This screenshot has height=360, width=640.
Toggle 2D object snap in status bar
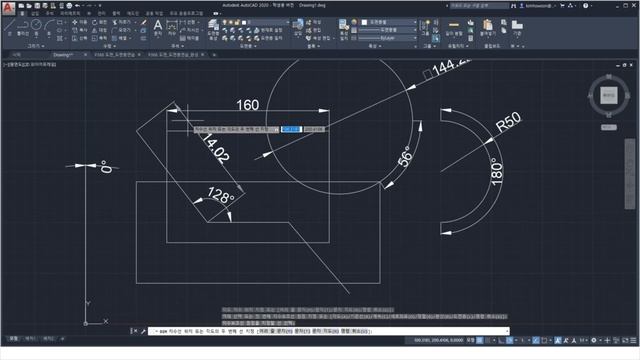click(x=544, y=340)
